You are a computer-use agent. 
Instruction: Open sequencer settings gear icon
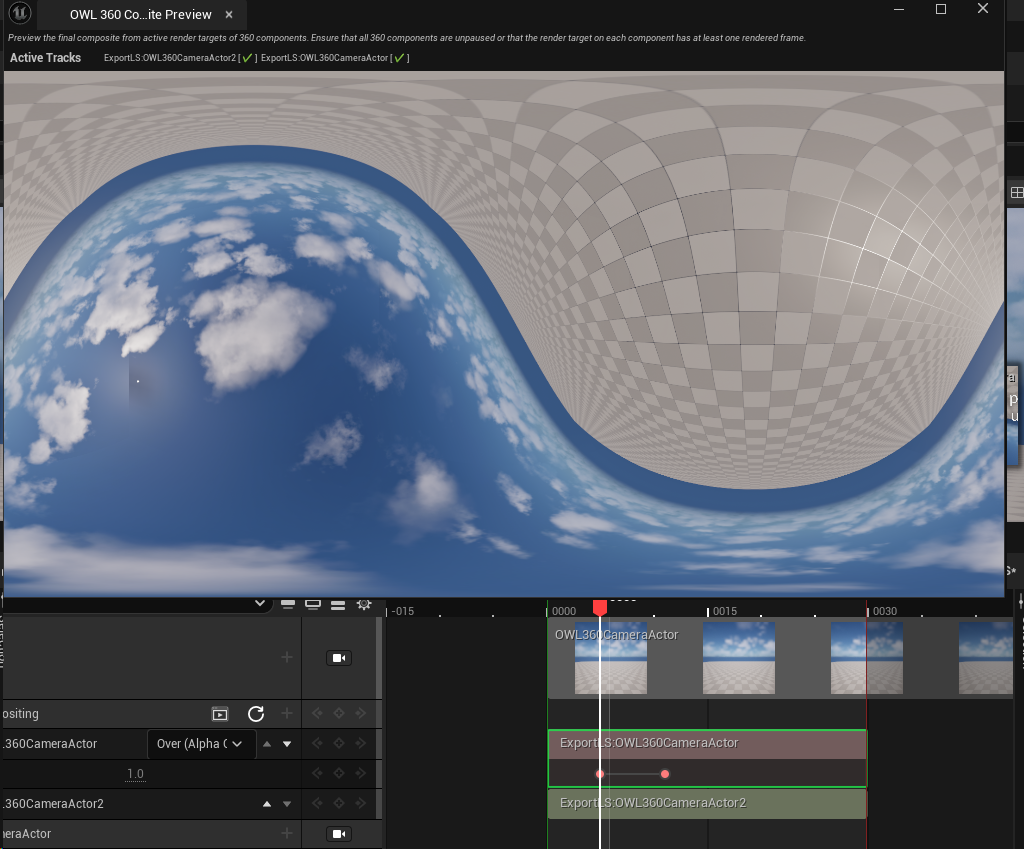tap(364, 604)
